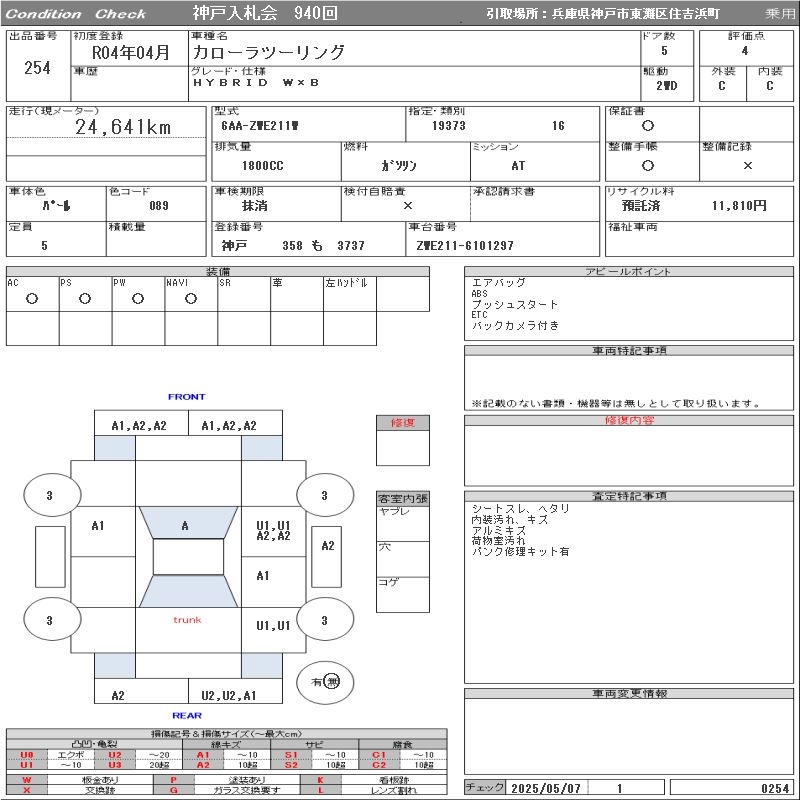
Task: Click the mileage field showing 24,641km
Action: click(123, 128)
